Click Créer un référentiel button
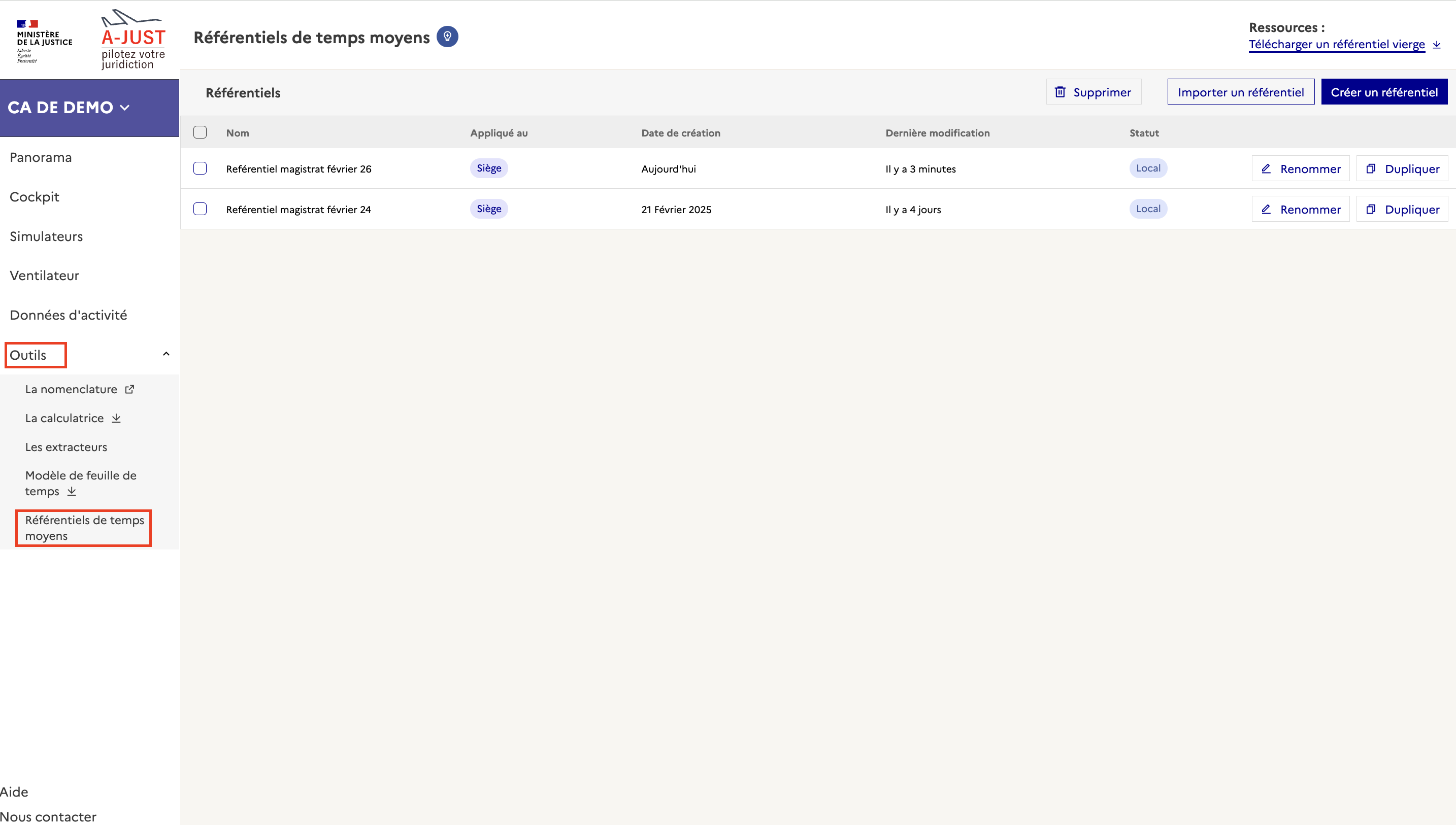This screenshot has width=1456, height=825. tap(1383, 92)
